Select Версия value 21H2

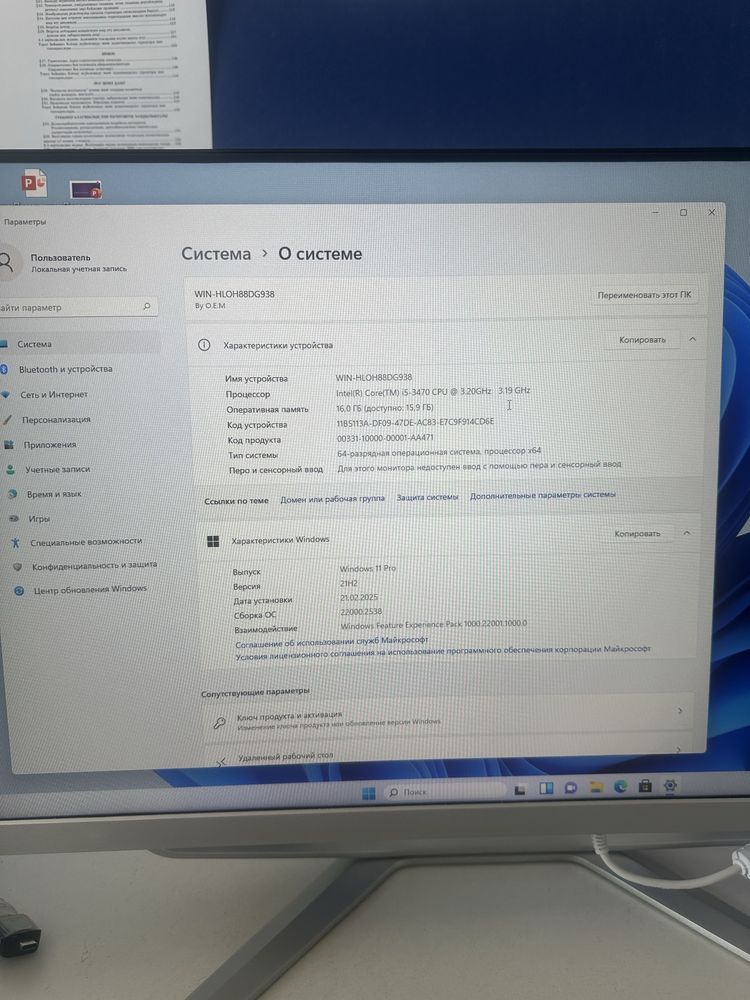tap(349, 583)
